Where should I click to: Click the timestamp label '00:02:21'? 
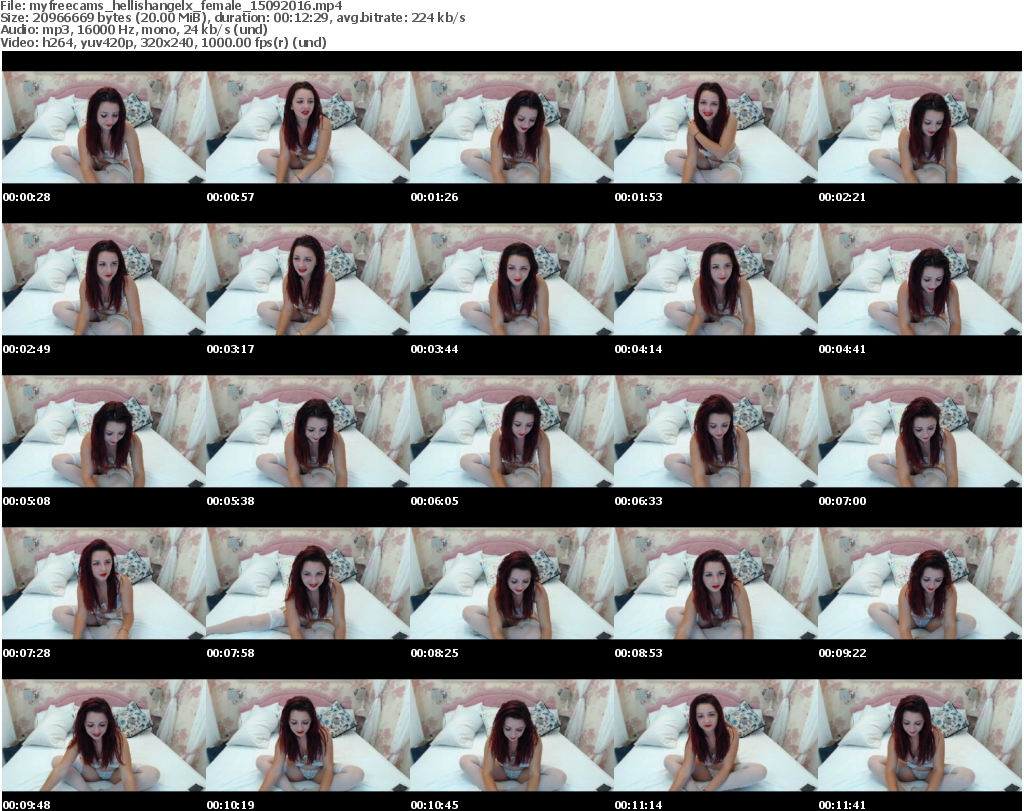[842, 197]
